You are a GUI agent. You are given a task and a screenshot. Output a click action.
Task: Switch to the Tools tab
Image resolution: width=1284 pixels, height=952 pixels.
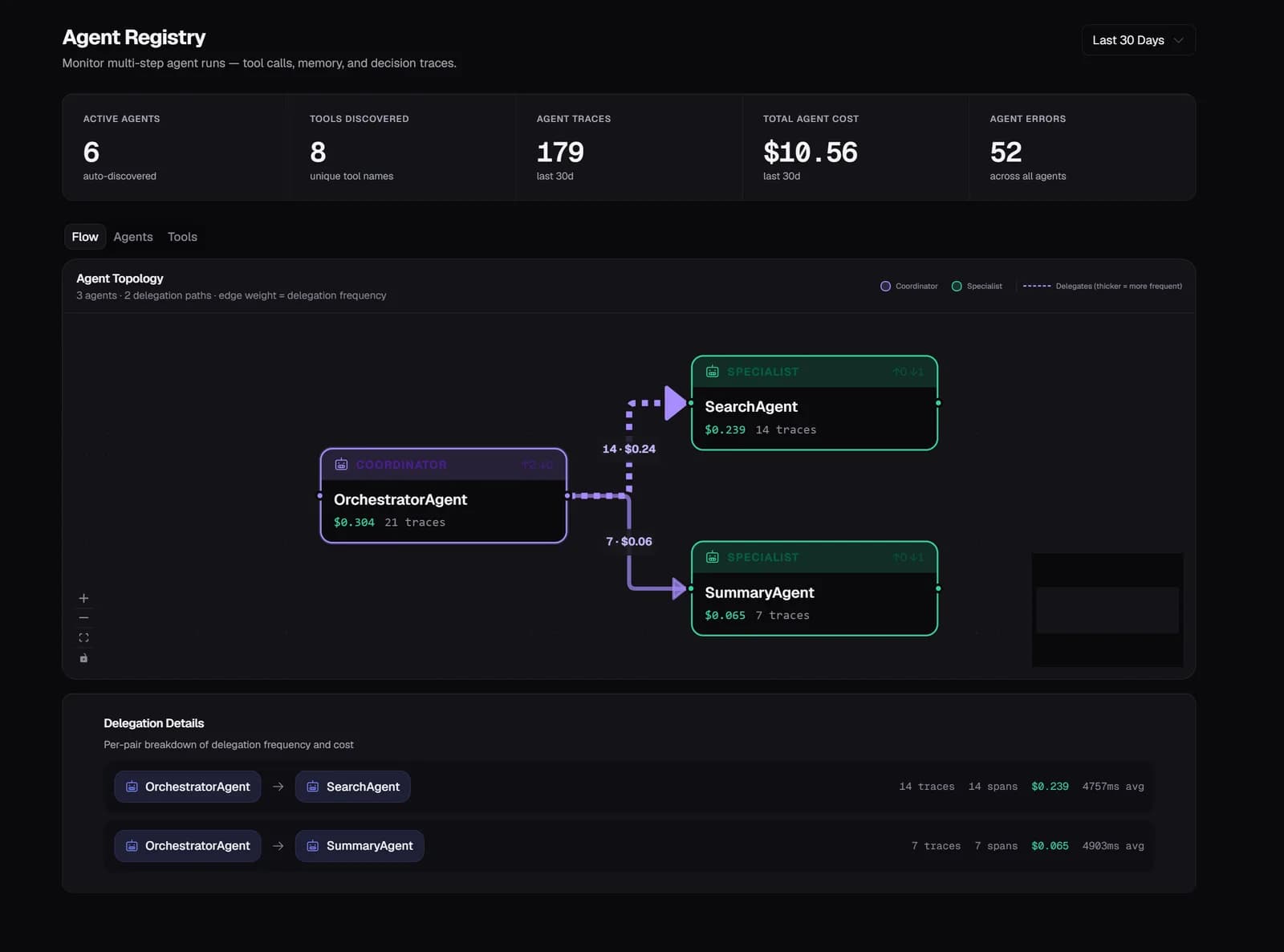[x=182, y=237]
